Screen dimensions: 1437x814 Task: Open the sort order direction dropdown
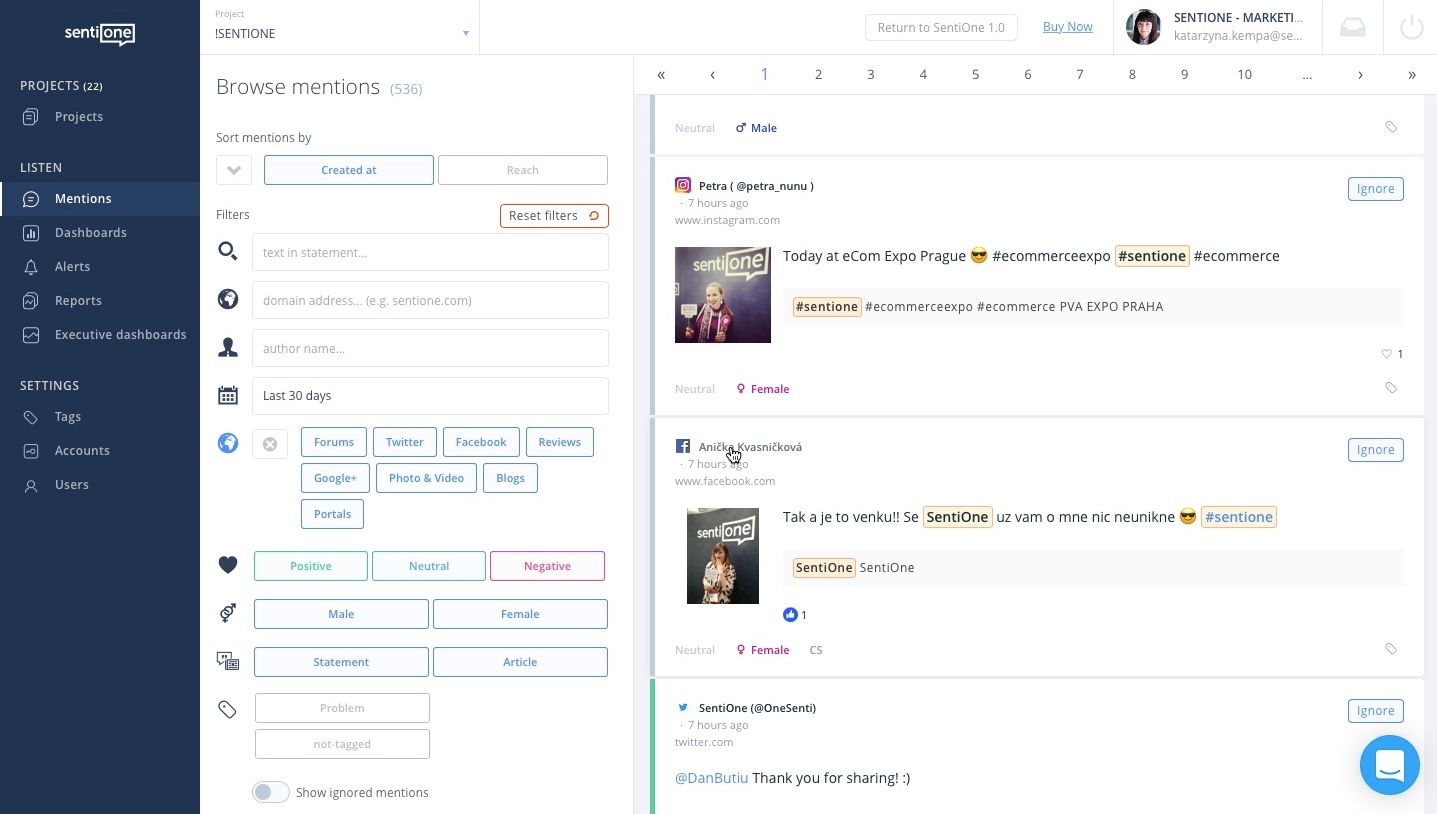click(234, 170)
